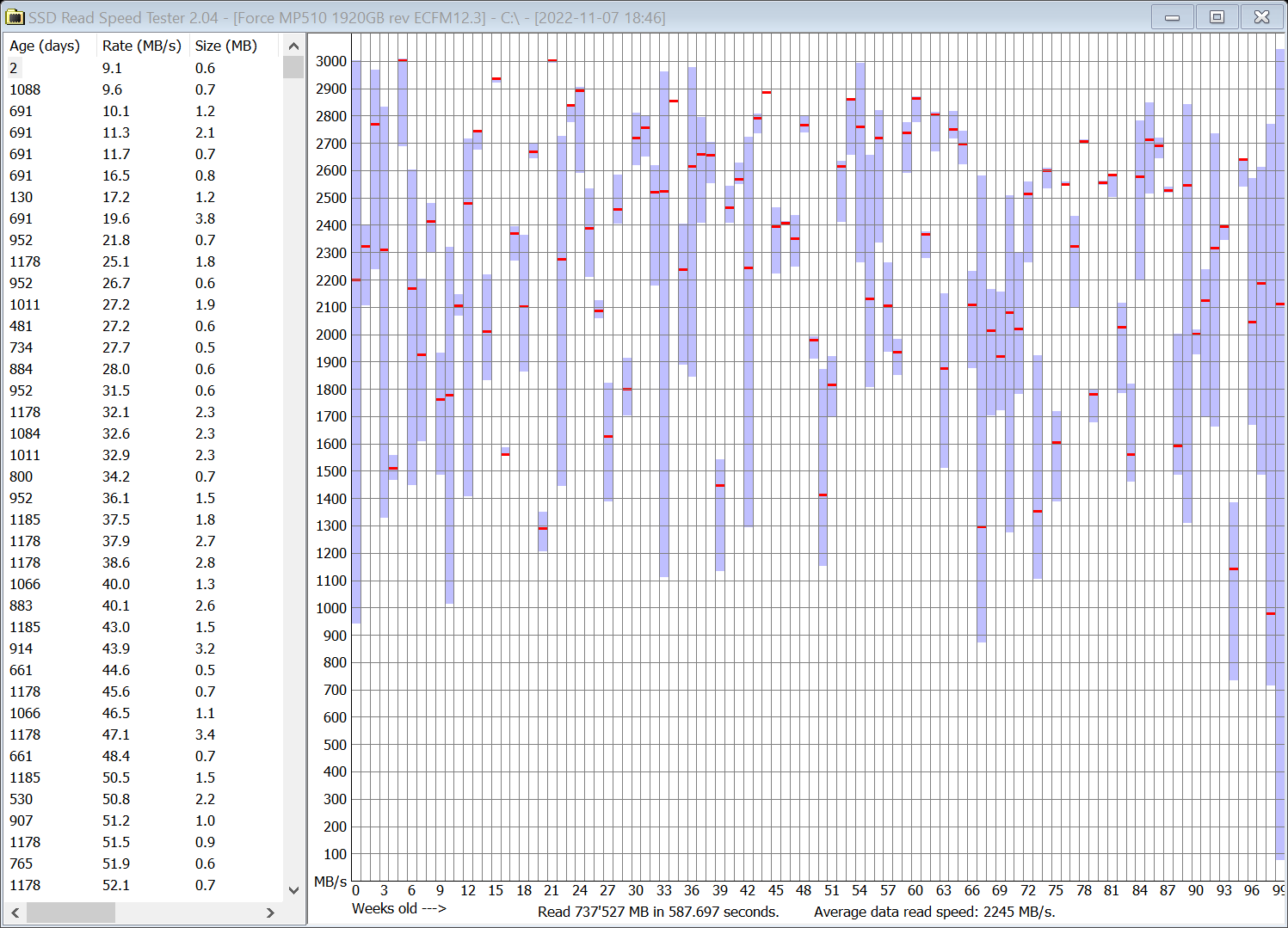Click the MB/s axis unit label

pyautogui.click(x=330, y=882)
